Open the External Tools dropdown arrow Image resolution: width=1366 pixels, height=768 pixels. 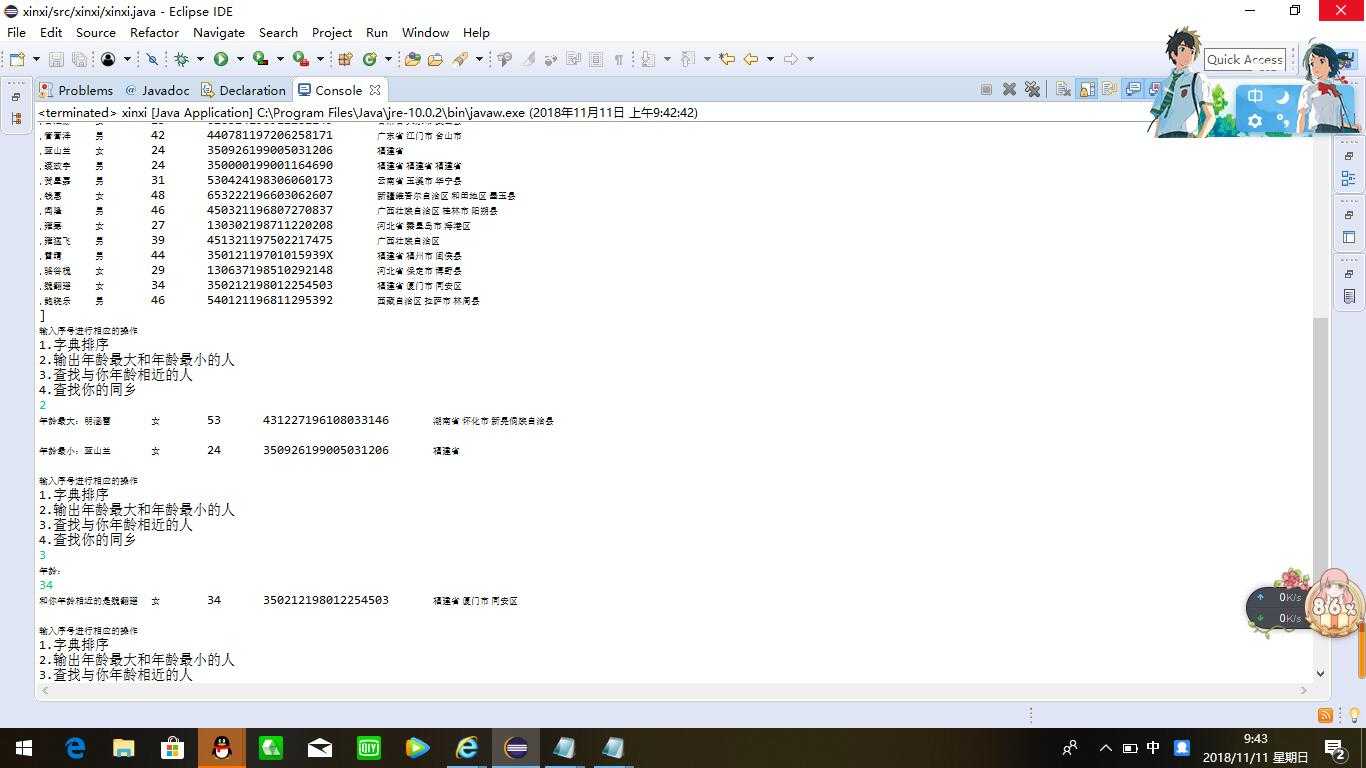[320, 59]
